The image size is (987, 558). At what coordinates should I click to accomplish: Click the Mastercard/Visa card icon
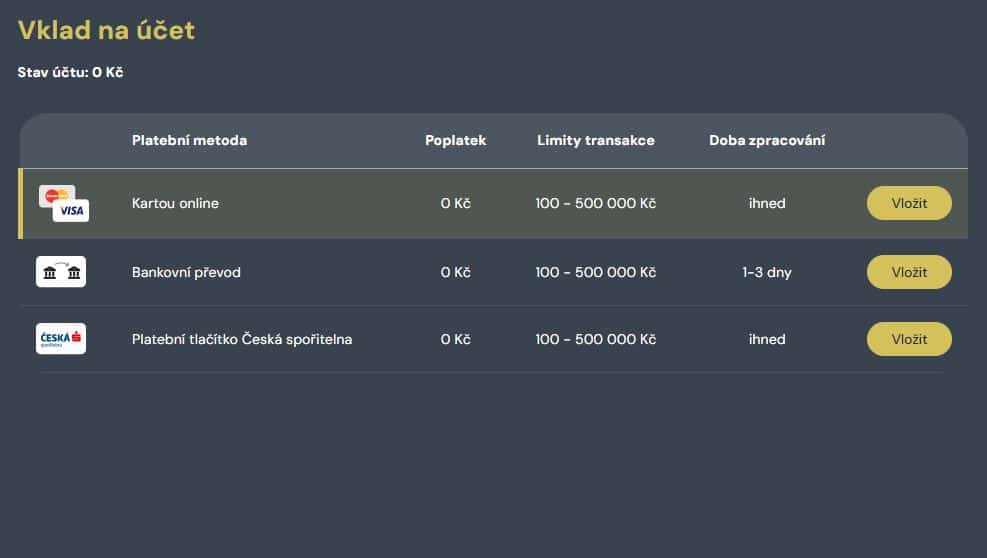point(64,203)
